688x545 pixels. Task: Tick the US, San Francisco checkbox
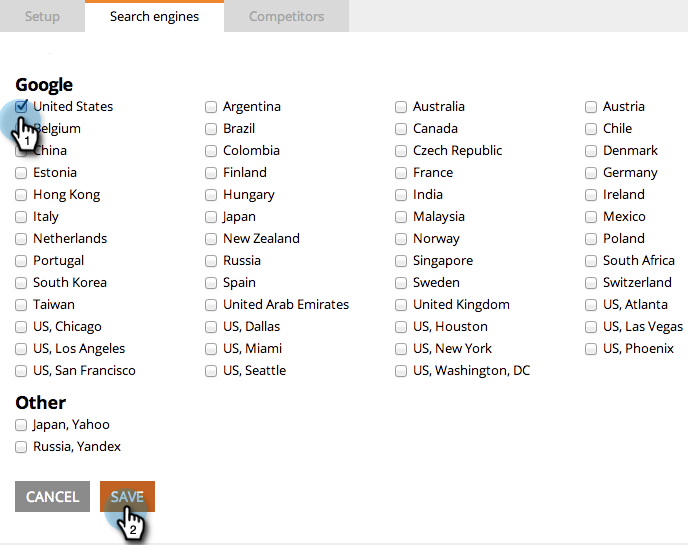[21, 371]
